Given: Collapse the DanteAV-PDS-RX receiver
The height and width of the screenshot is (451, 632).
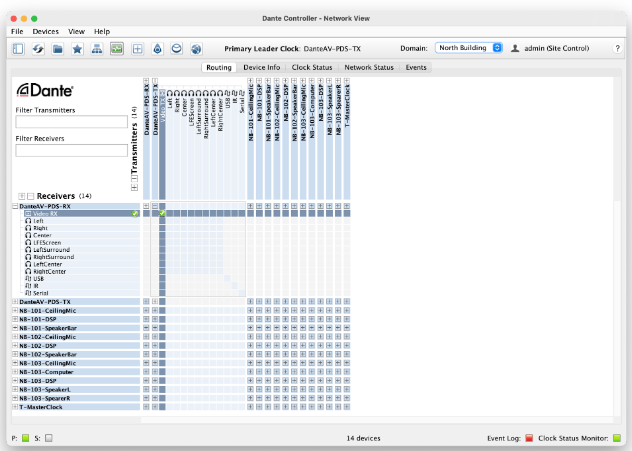Looking at the screenshot, I should [x=15, y=206].
